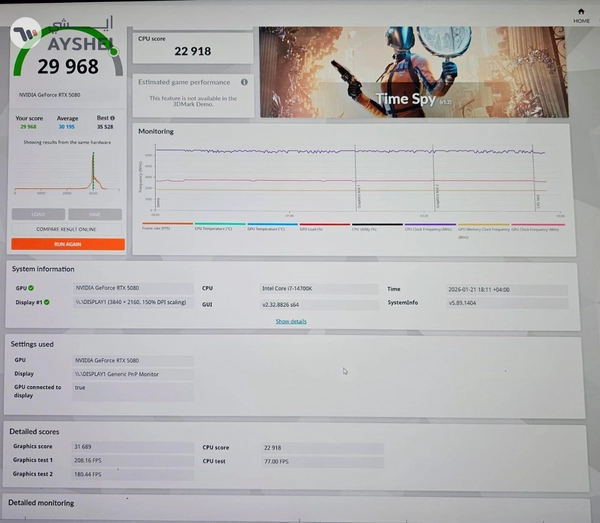Click the Monitoring panel heading
Screen dimensions: 600x523
click(156, 131)
